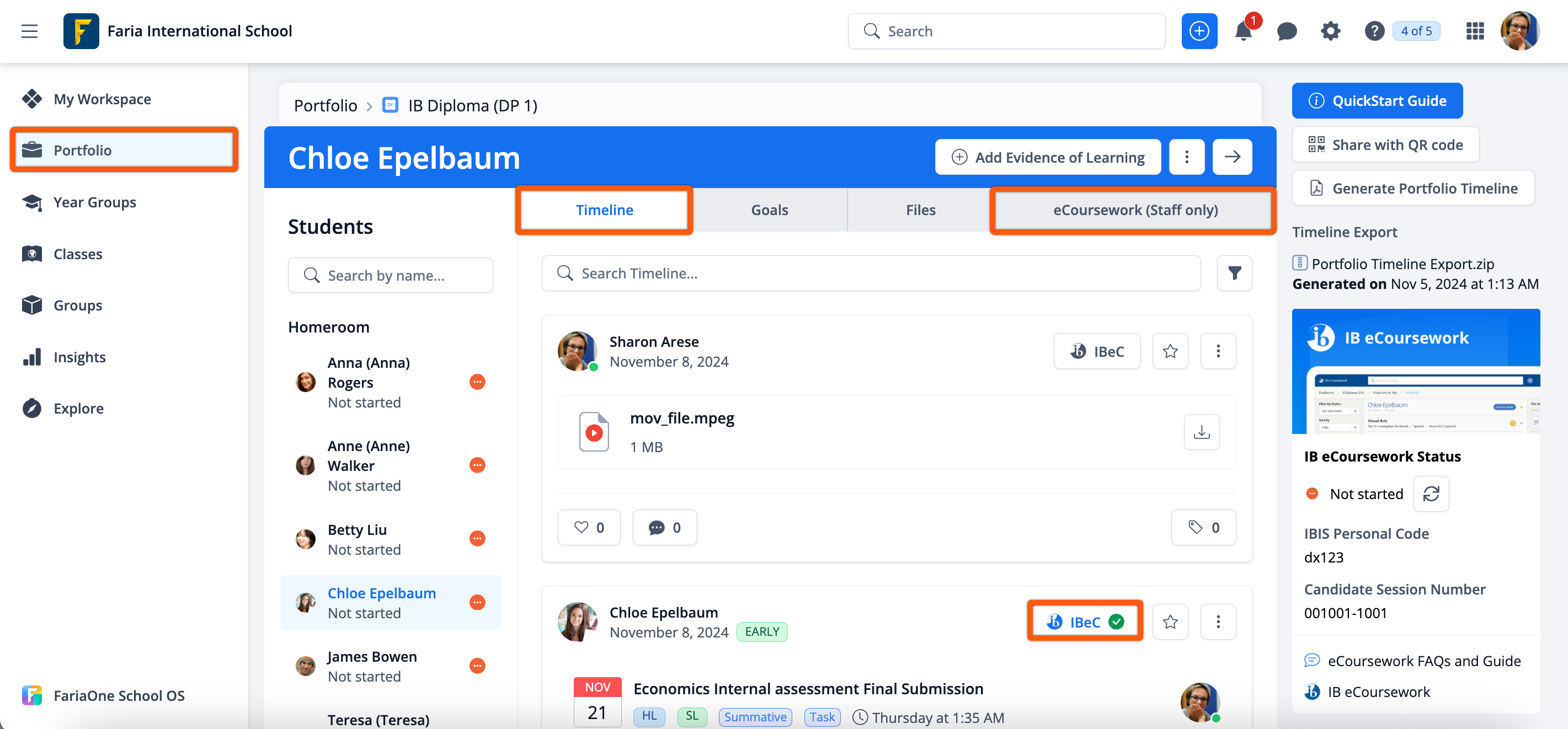Select student Betty Liu in the list
Screen dimensions: 1568x729
[358, 539]
